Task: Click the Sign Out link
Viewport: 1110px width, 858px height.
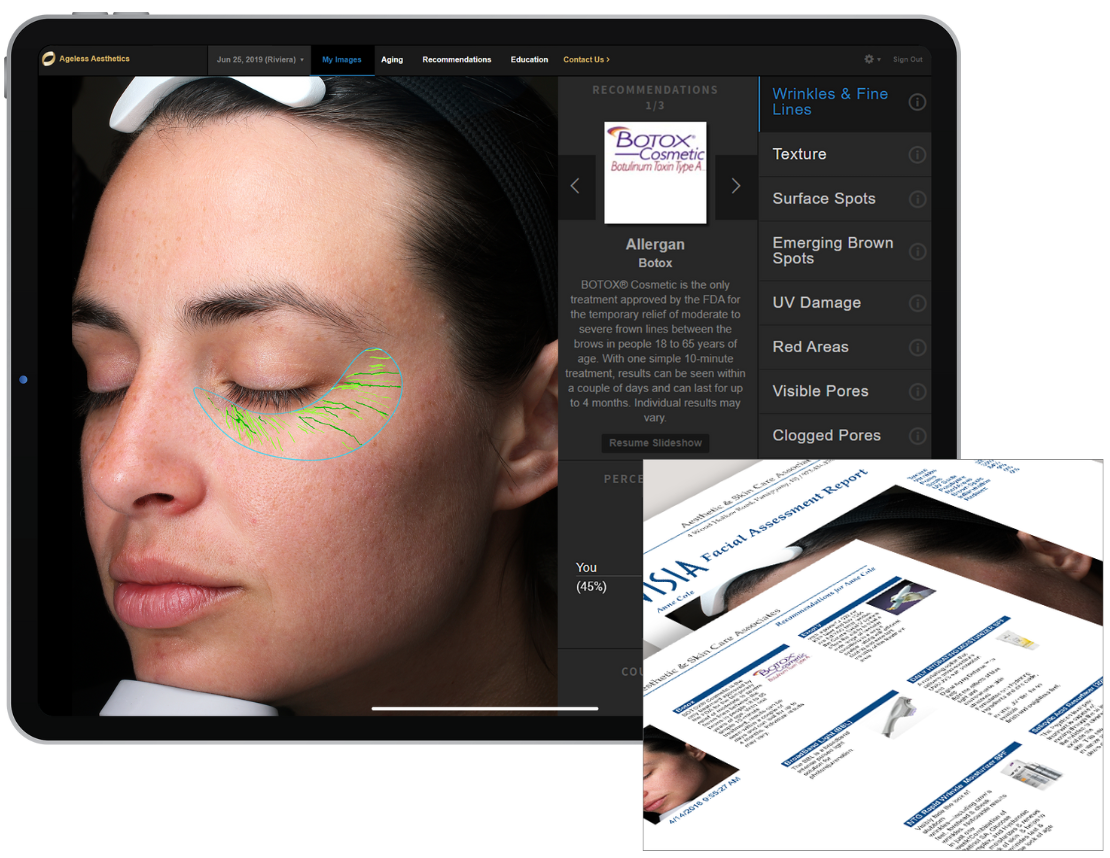Action: pyautogui.click(x=908, y=60)
